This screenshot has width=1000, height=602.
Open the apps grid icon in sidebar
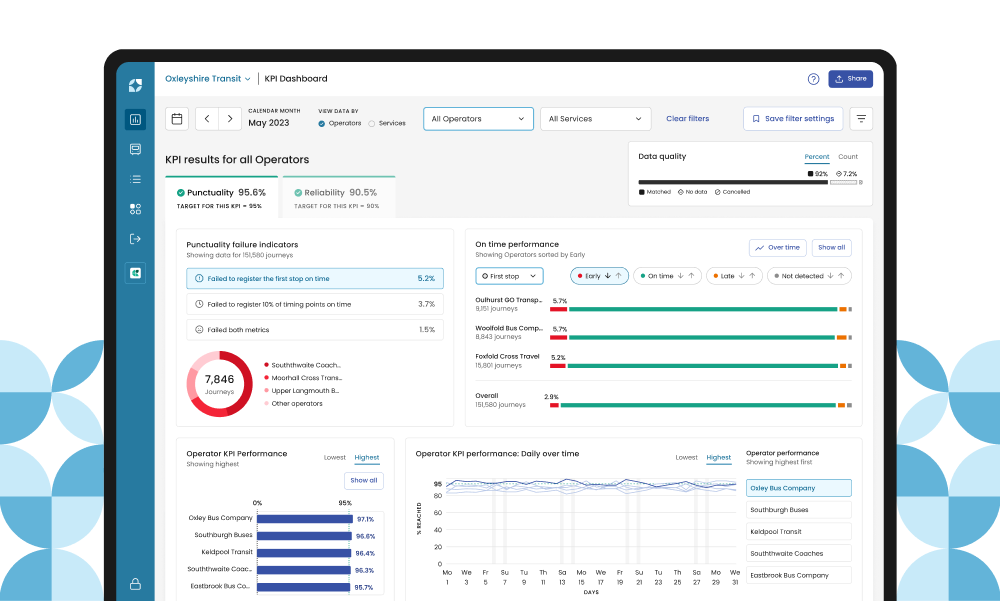pos(135,209)
